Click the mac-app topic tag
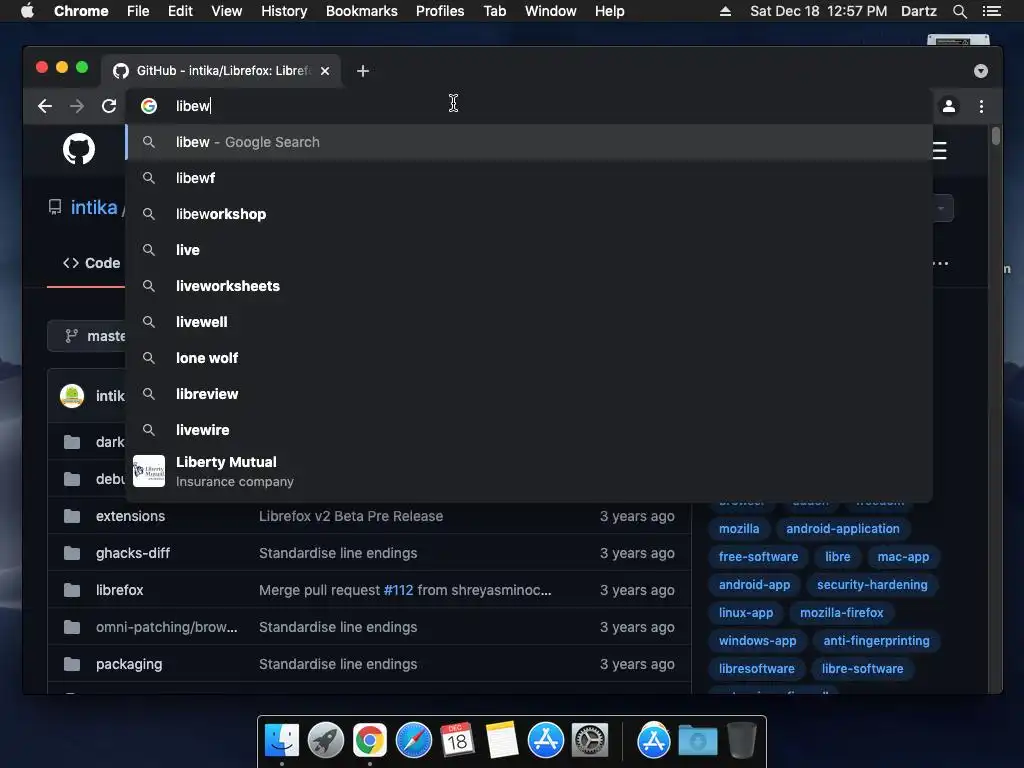1024x768 pixels. (903, 556)
